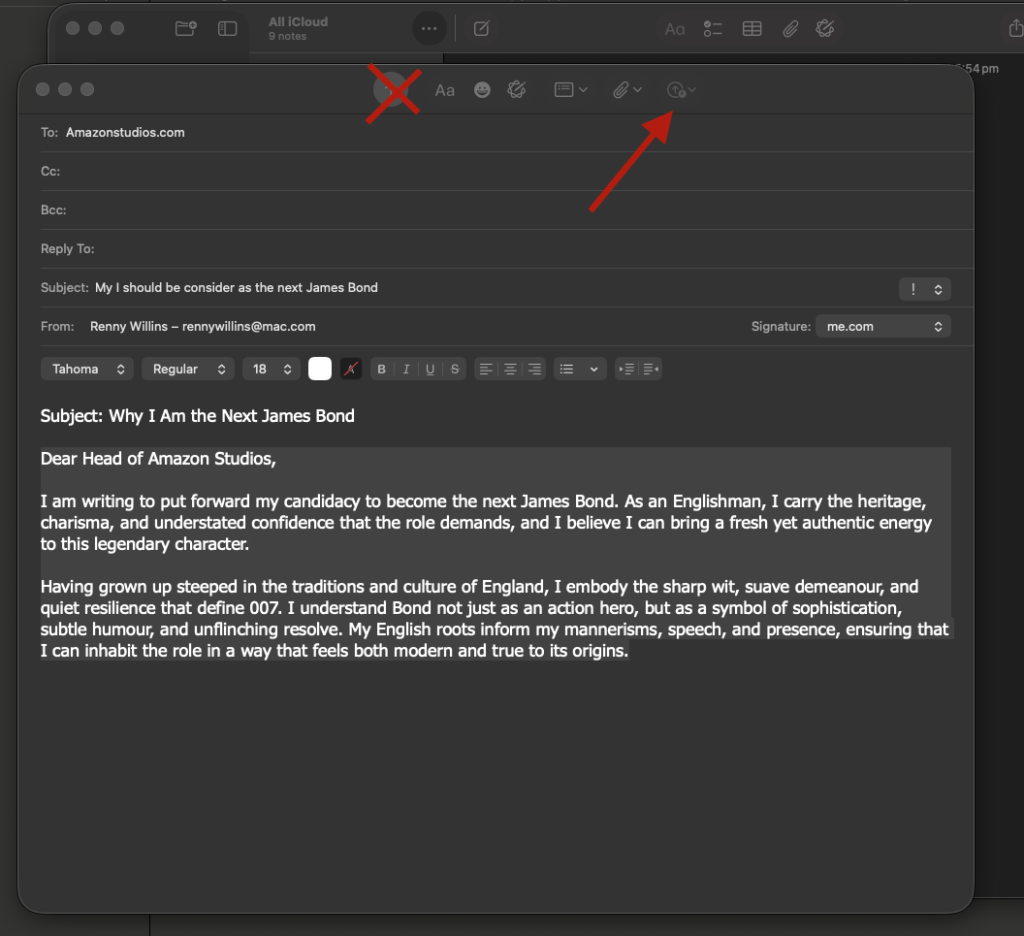Click the Notes checklist icon
1024x936 pixels.
click(713, 29)
